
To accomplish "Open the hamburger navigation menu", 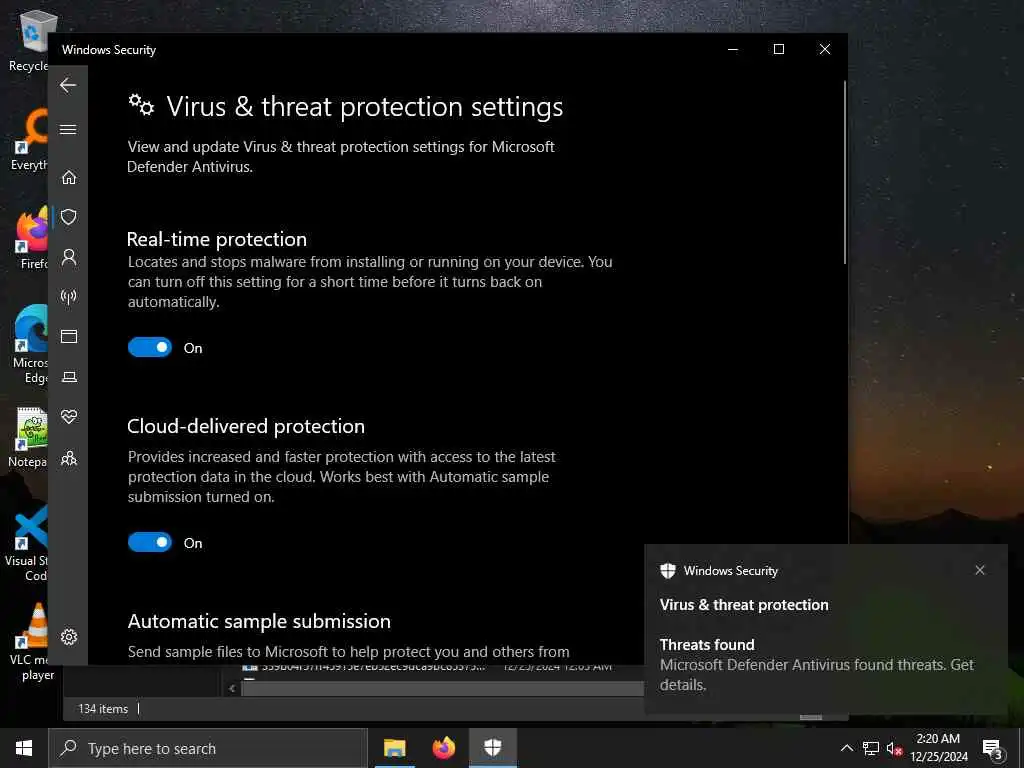I will click(x=68, y=129).
